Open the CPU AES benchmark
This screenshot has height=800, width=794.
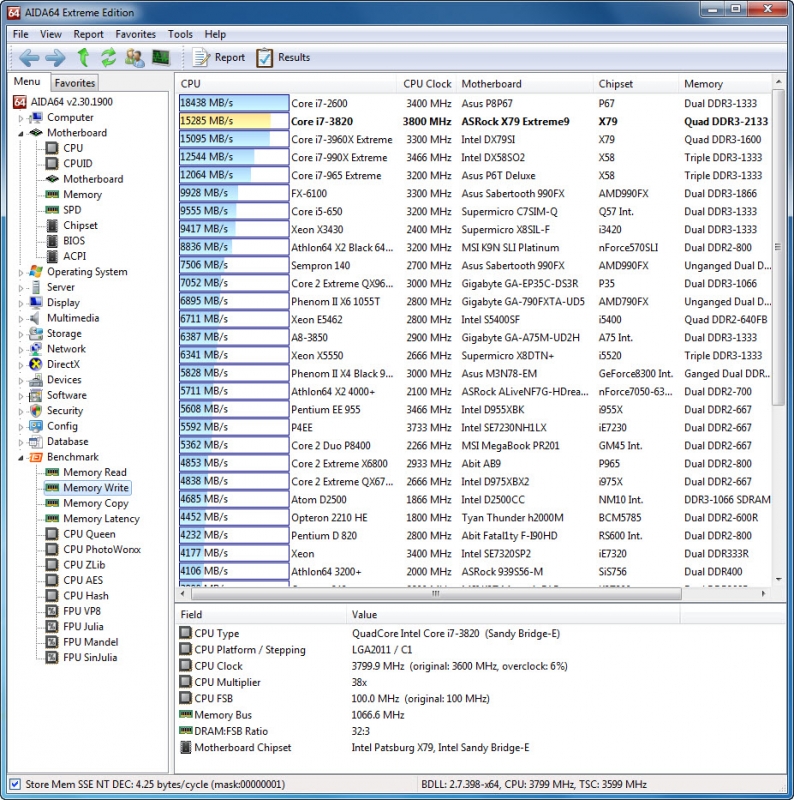point(83,580)
